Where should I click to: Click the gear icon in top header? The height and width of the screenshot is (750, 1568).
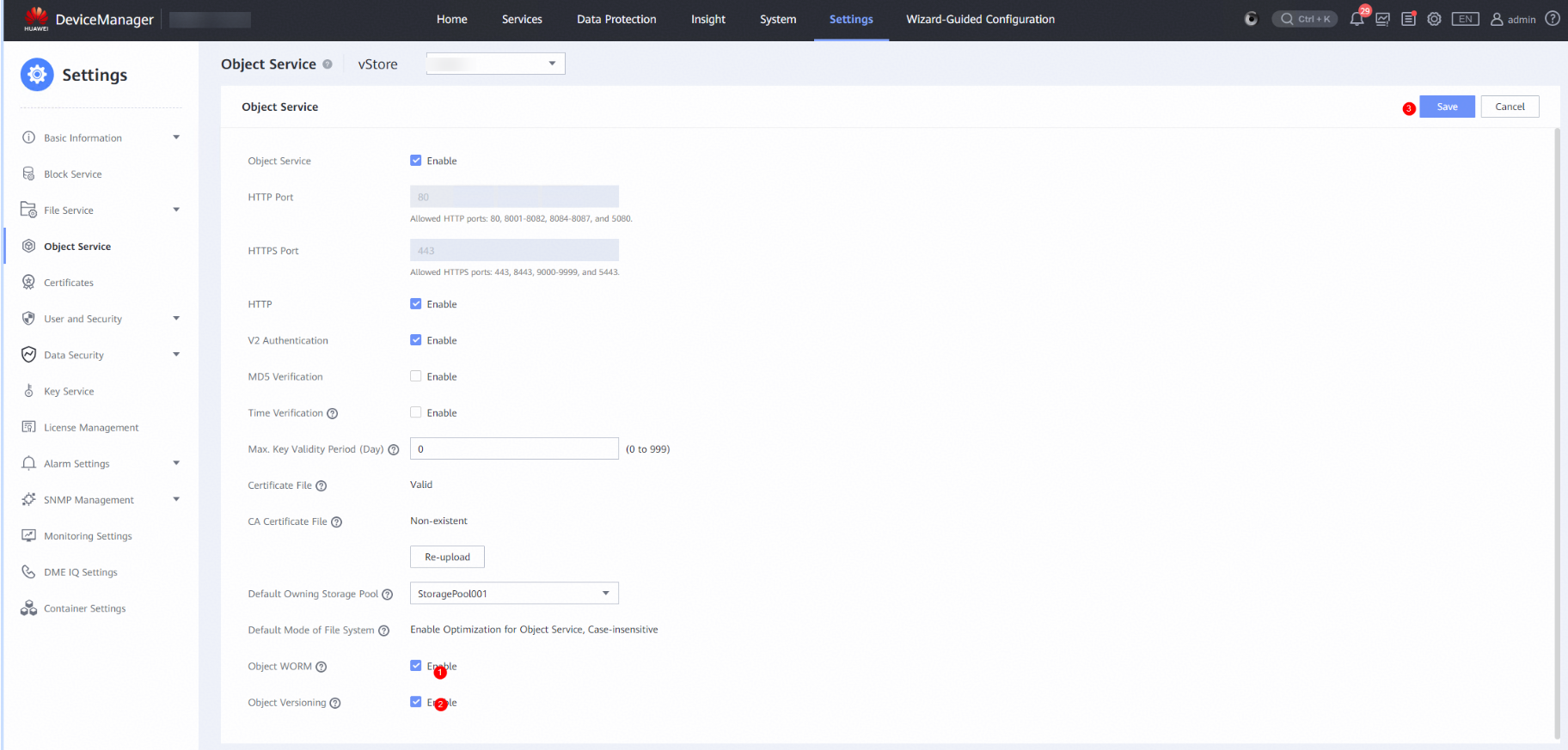pyautogui.click(x=1434, y=19)
